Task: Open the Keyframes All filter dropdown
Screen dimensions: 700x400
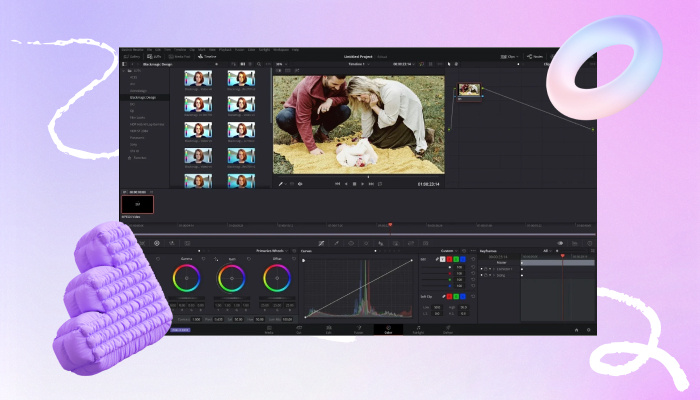Action: tap(547, 251)
